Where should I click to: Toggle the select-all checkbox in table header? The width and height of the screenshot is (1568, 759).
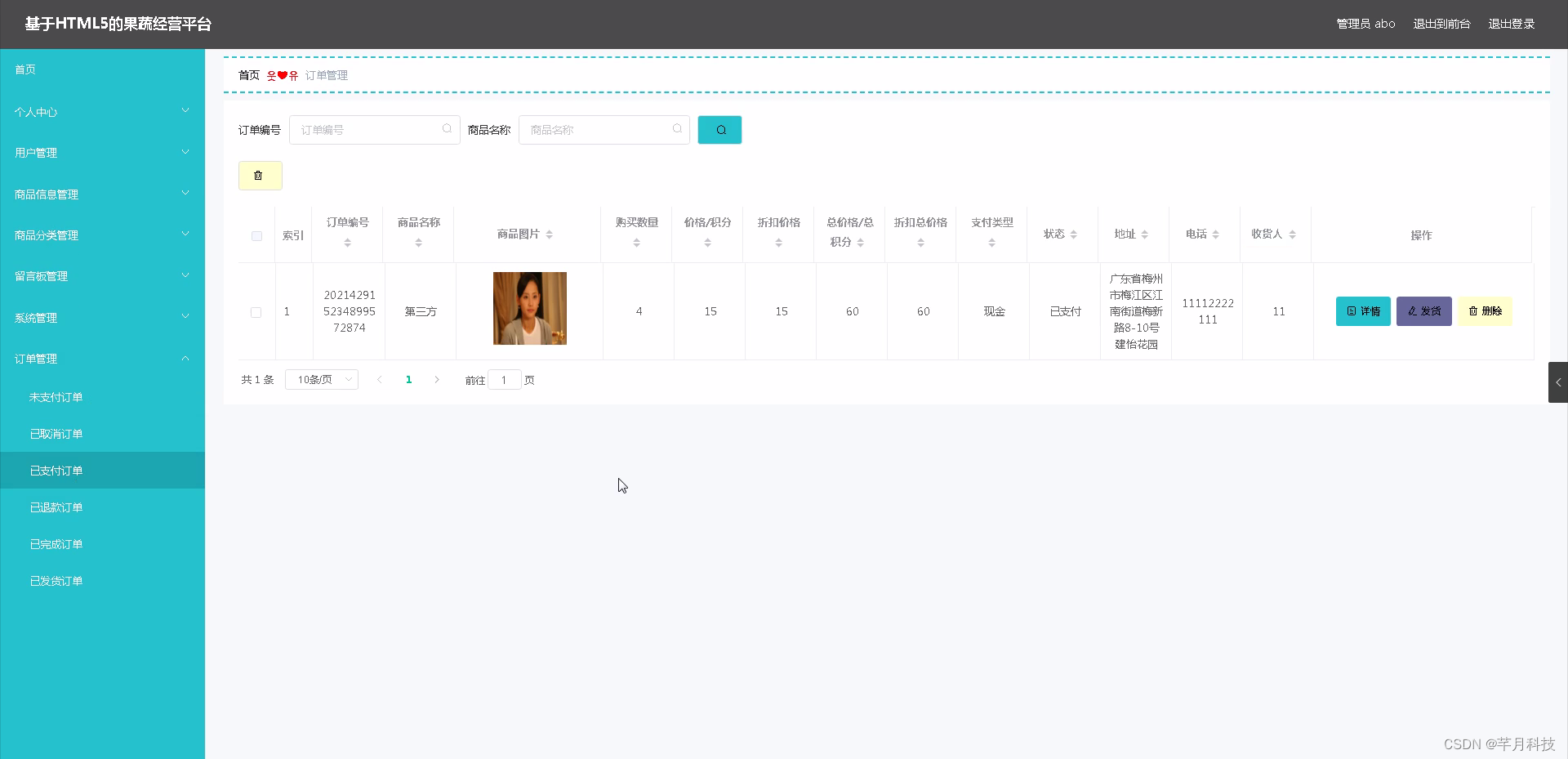(x=256, y=235)
